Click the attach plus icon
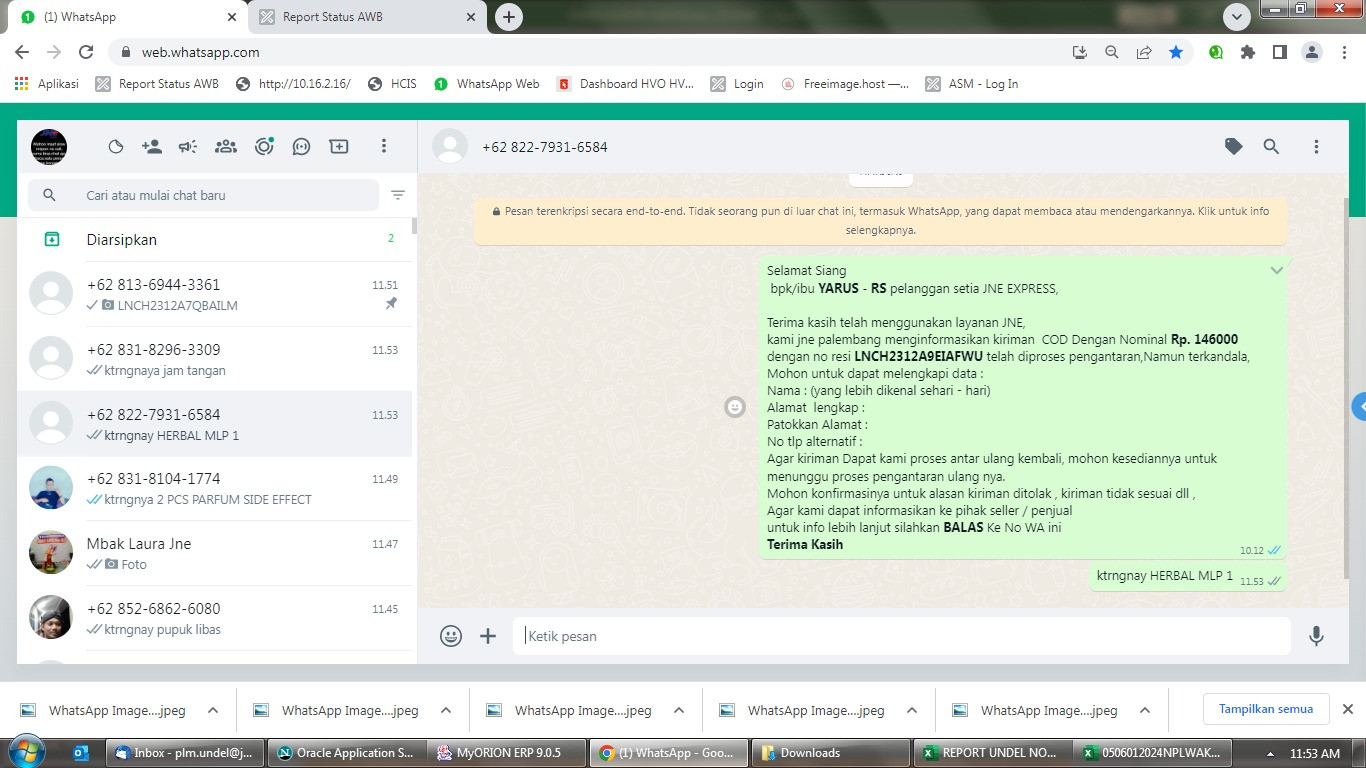Image resolution: width=1366 pixels, height=768 pixels. [488, 636]
